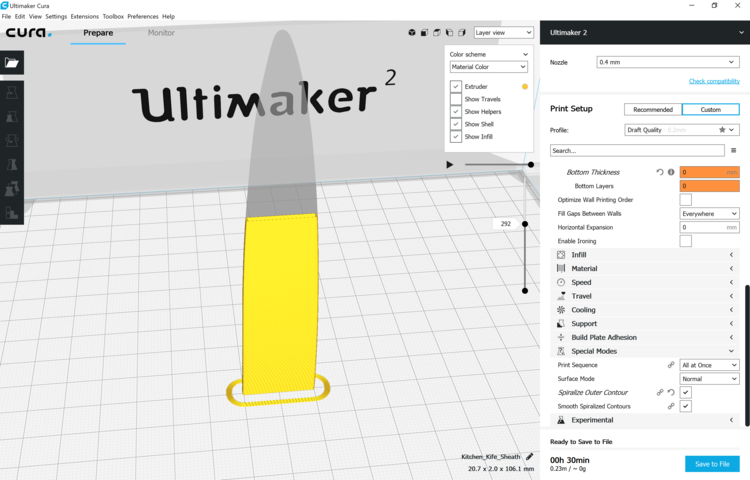Open Per Model Settings tool
750x480 pixels.
[11, 188]
